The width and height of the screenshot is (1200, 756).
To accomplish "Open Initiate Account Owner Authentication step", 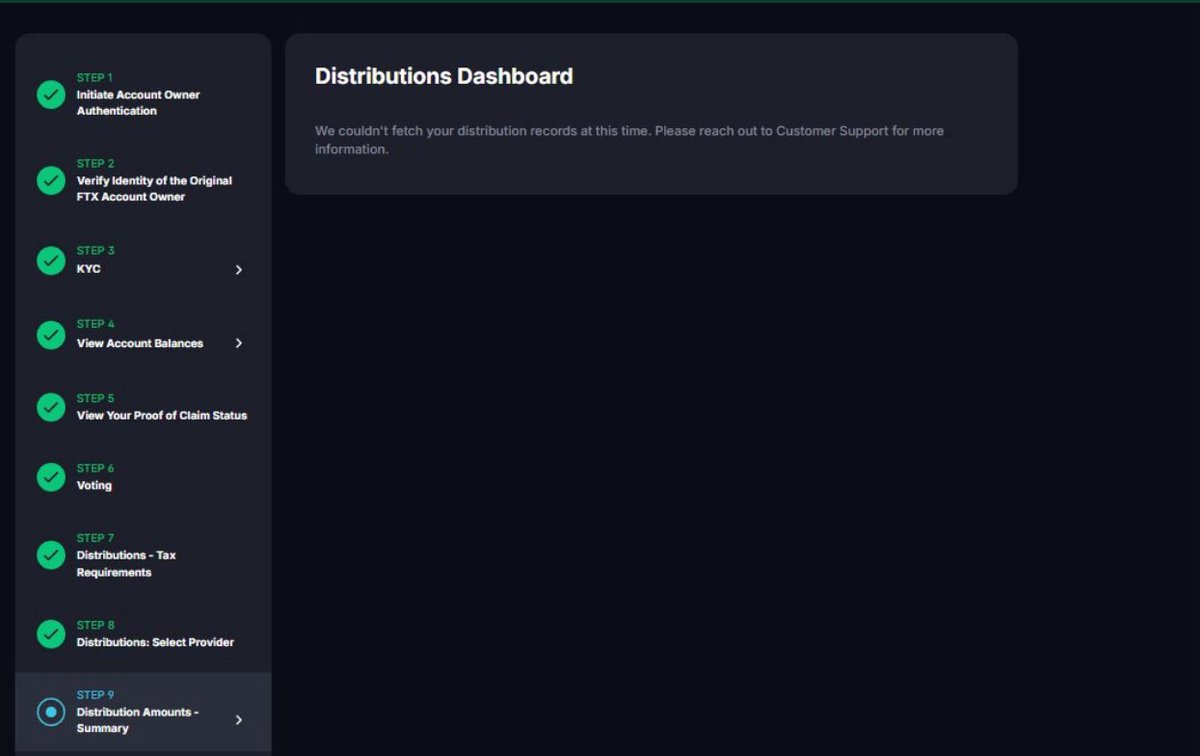I will [x=138, y=103].
